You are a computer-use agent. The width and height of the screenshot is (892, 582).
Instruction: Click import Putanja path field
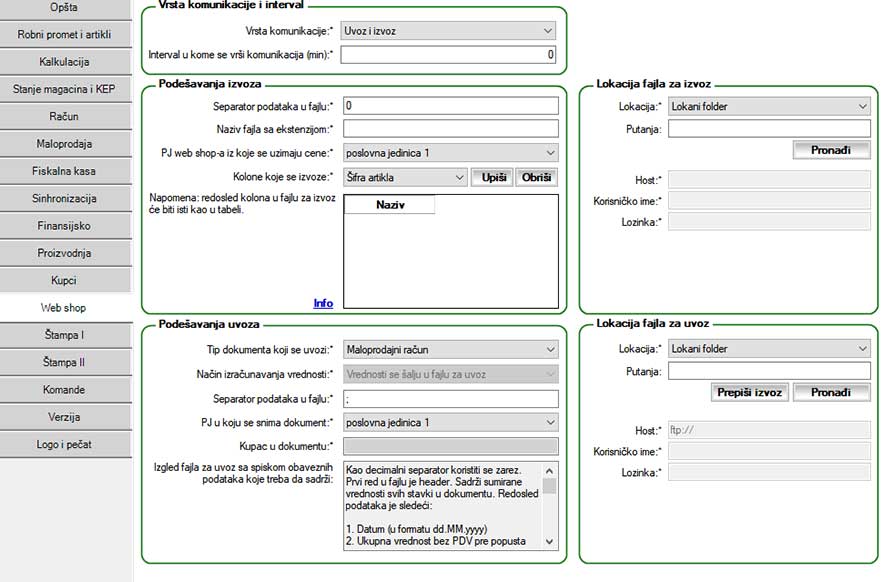tap(769, 371)
